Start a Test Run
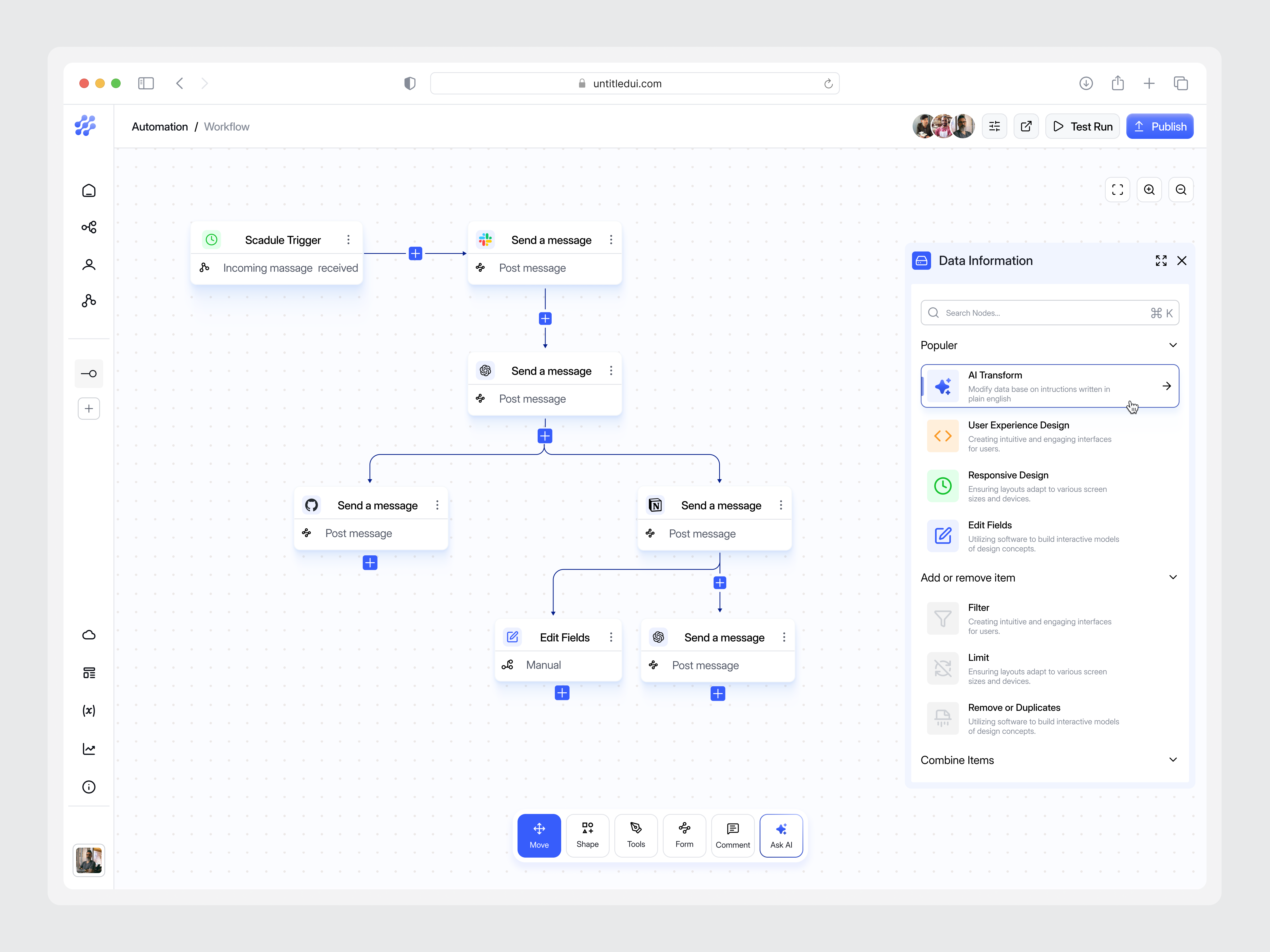The image size is (1270, 952). point(1082,126)
